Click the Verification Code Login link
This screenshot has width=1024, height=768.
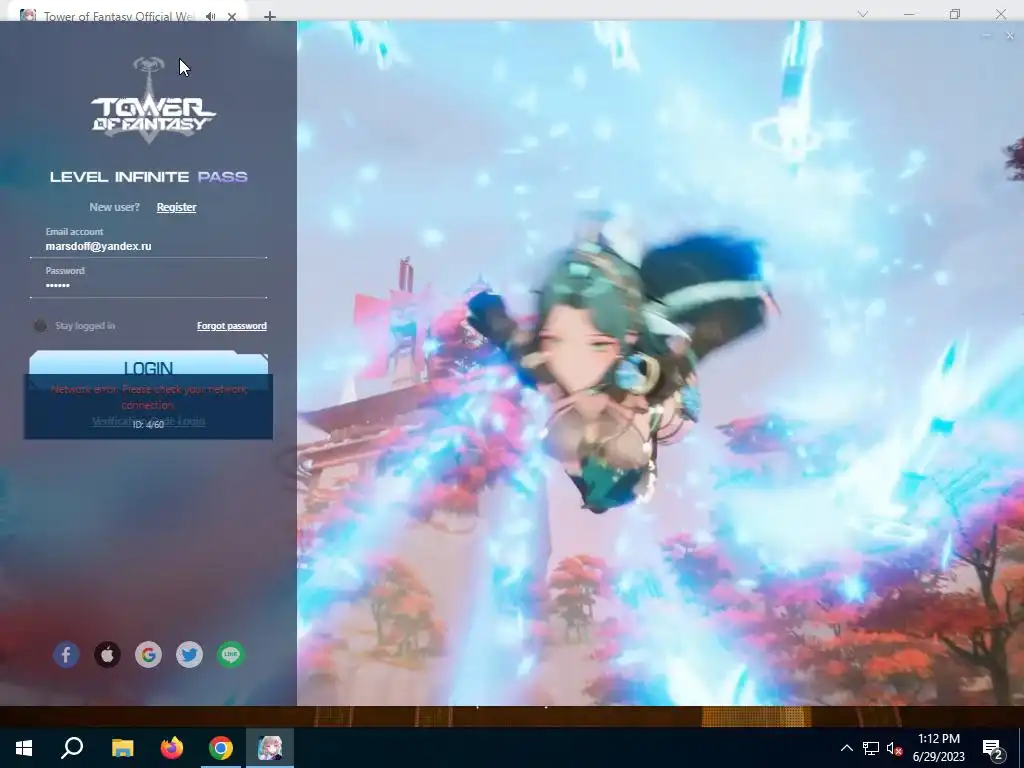148,421
